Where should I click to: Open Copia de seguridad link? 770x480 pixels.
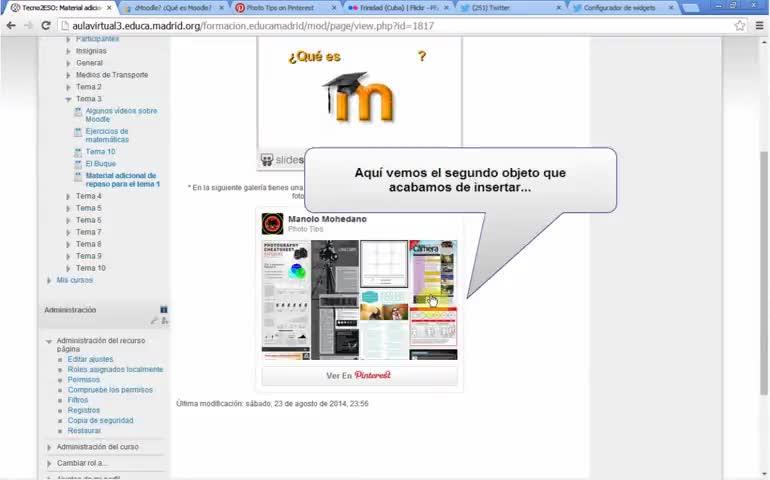click(100, 421)
